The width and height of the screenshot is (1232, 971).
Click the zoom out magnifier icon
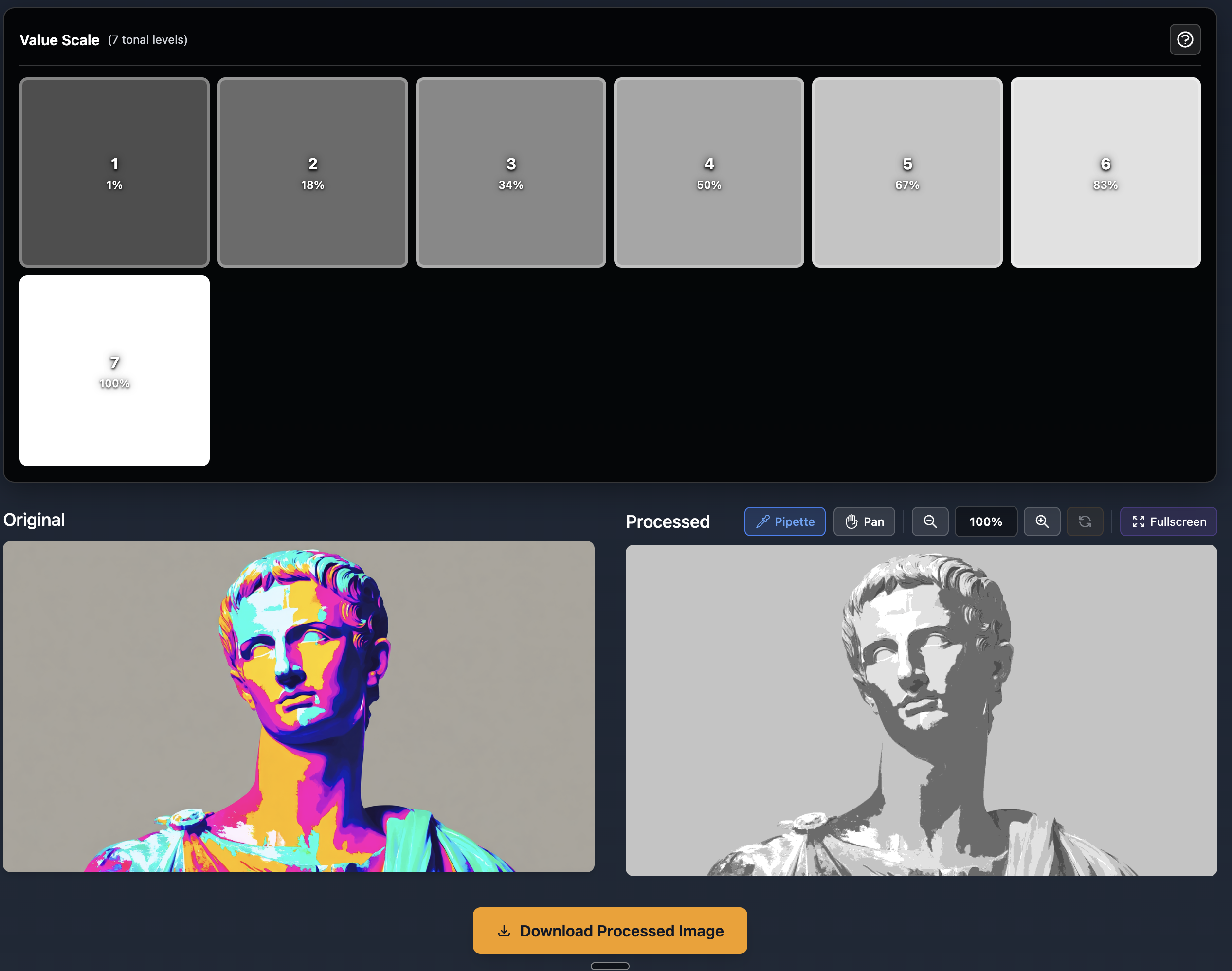click(x=929, y=521)
